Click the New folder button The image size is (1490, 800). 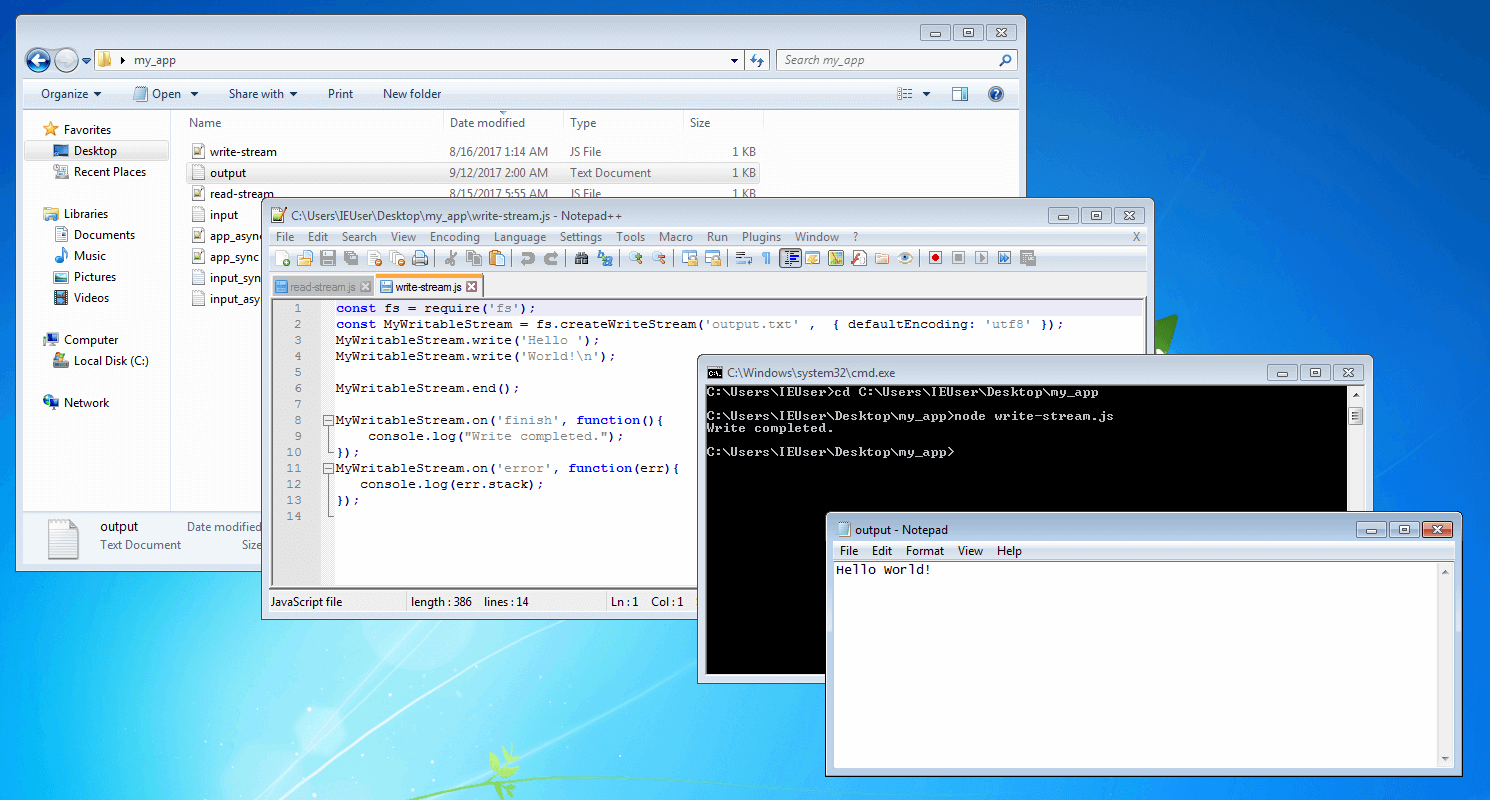[412, 94]
